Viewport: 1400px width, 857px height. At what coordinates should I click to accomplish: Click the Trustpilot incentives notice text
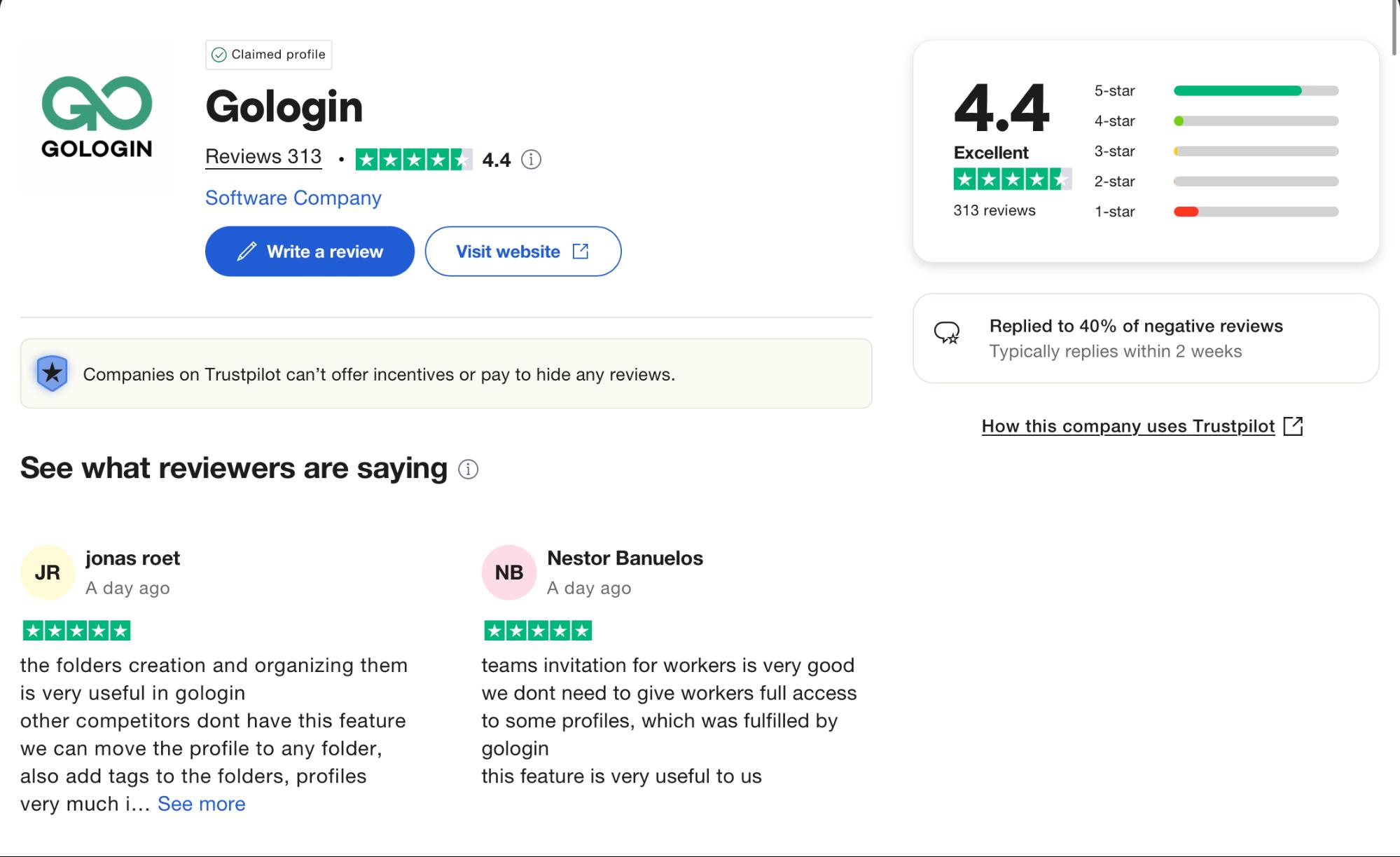379,374
